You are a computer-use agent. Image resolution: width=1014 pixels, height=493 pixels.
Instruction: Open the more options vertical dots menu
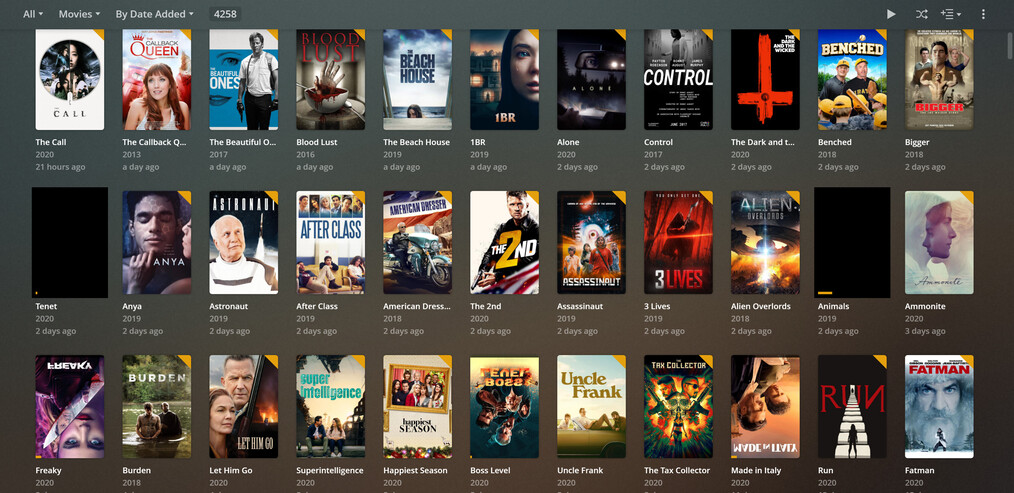(984, 14)
